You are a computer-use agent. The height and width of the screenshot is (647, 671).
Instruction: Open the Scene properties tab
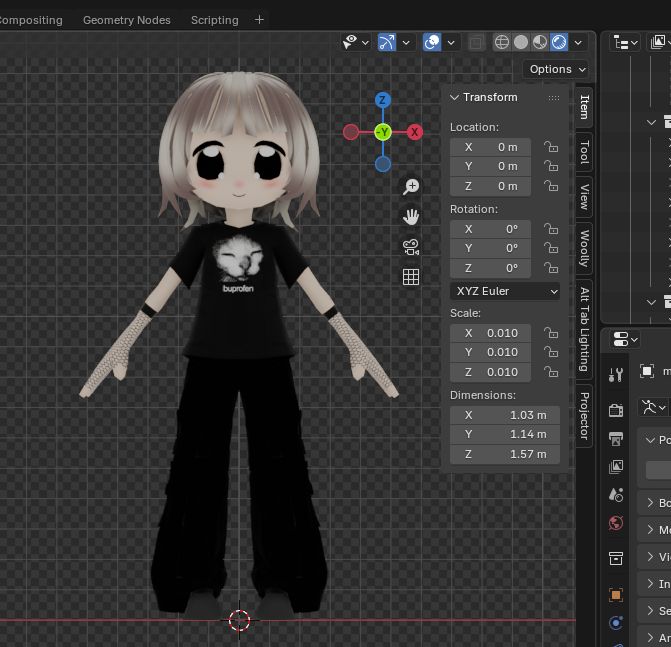click(616, 495)
